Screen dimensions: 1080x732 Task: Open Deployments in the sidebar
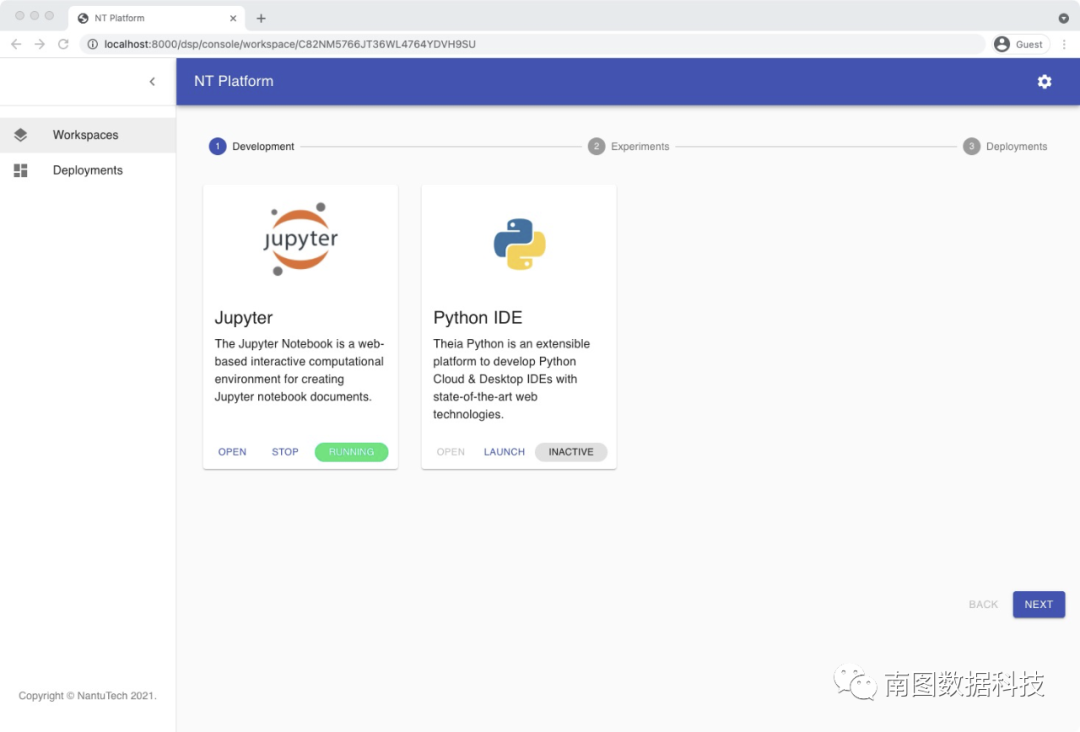click(x=87, y=170)
